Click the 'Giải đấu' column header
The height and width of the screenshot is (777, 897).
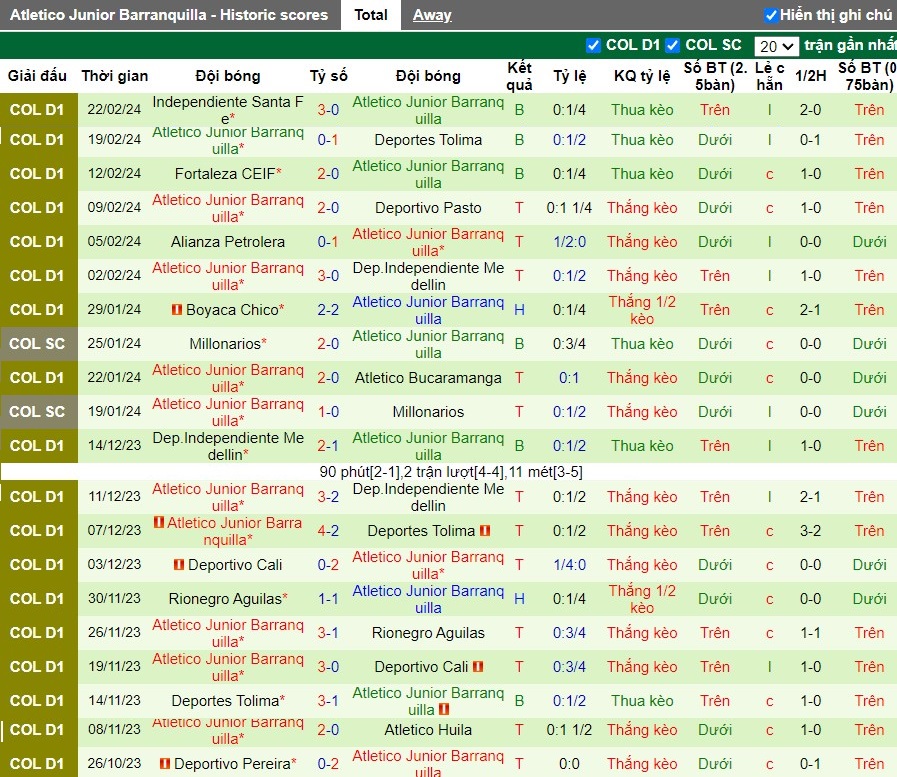pos(37,76)
